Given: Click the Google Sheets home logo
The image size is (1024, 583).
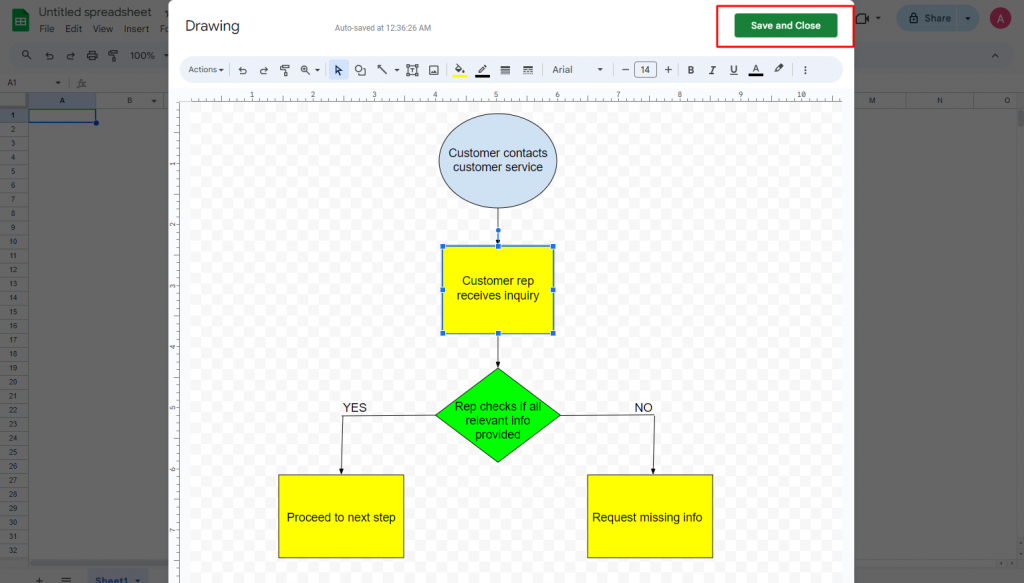Looking at the screenshot, I should (20, 20).
